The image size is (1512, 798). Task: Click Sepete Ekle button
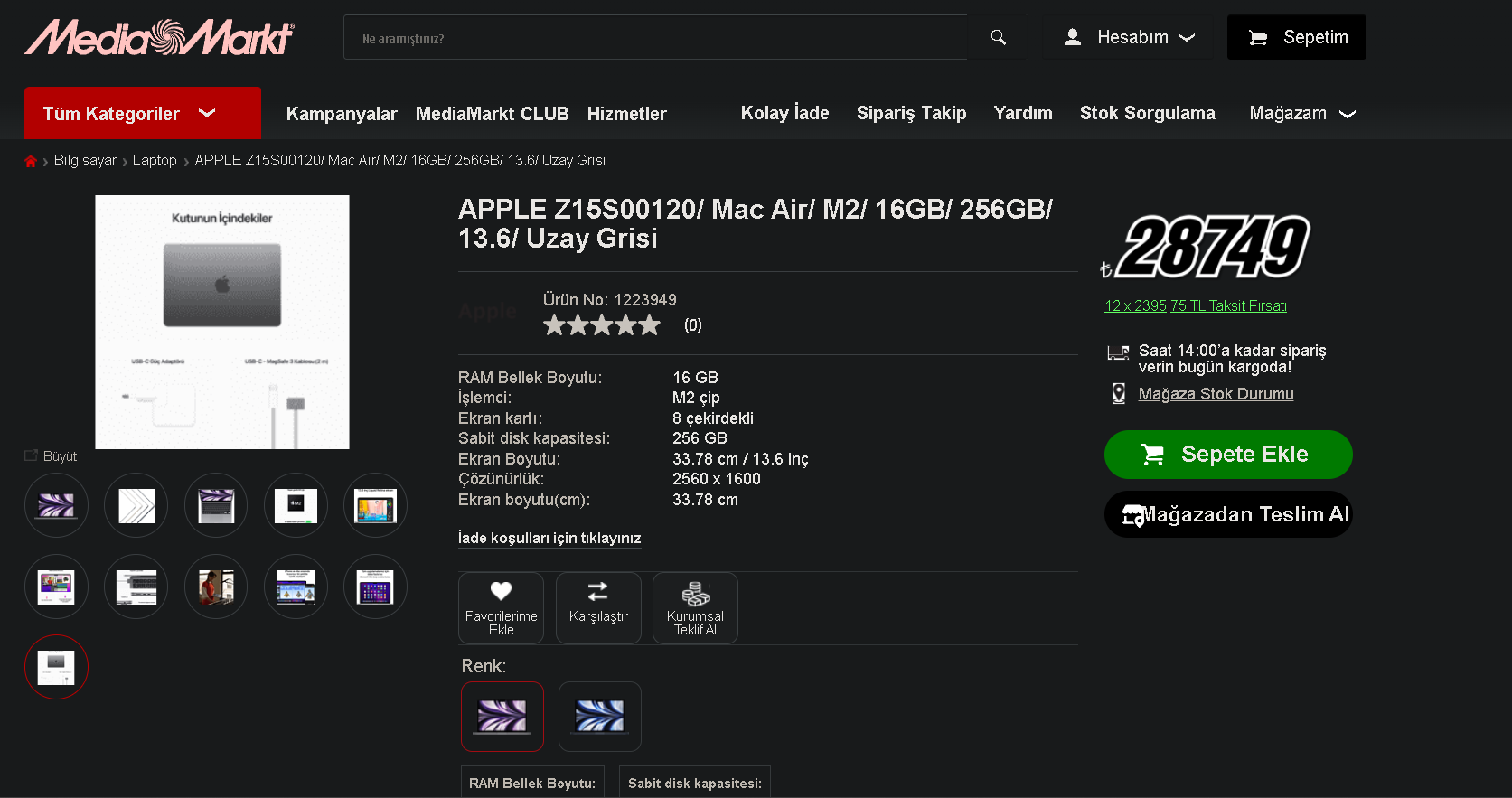click(1228, 455)
